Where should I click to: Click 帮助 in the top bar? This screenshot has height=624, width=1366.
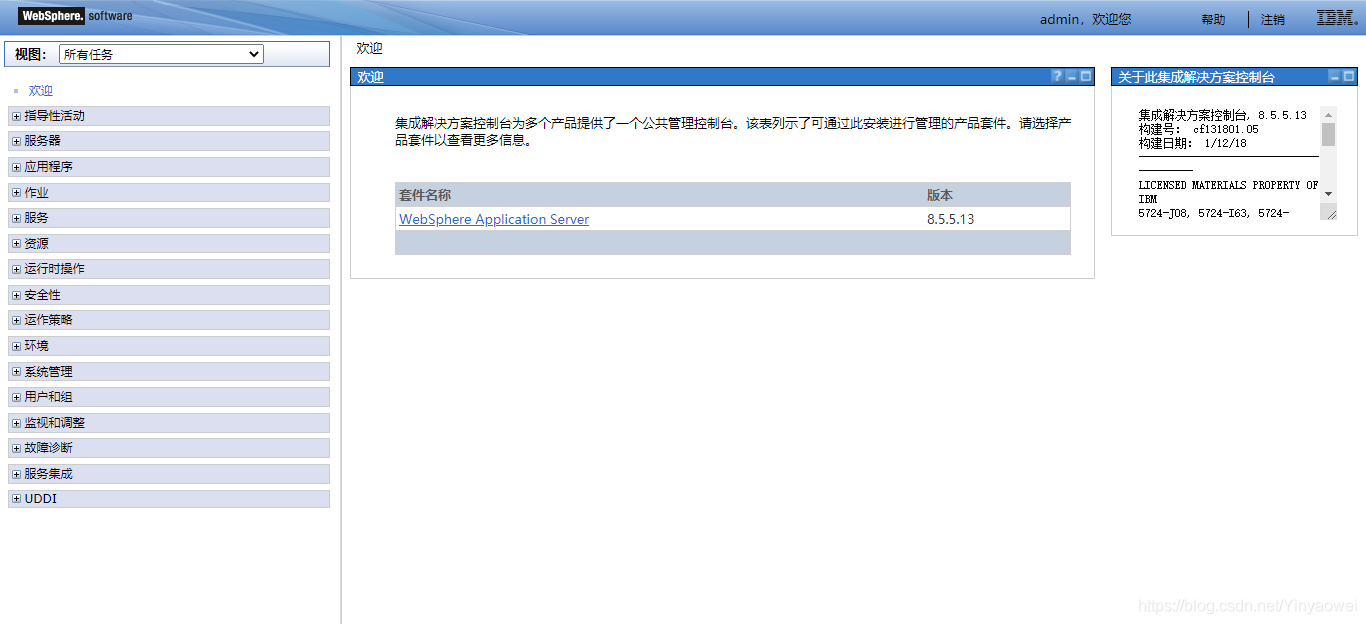pyautogui.click(x=1213, y=20)
